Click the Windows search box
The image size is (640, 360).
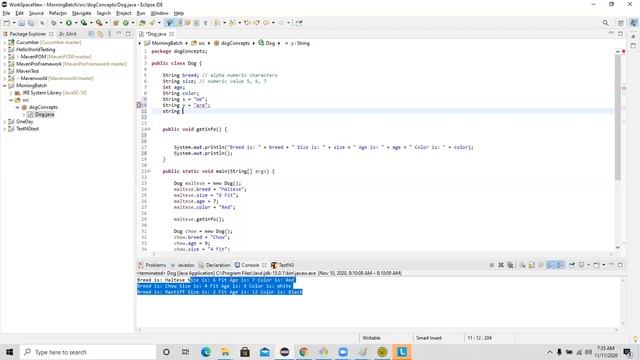88,352
